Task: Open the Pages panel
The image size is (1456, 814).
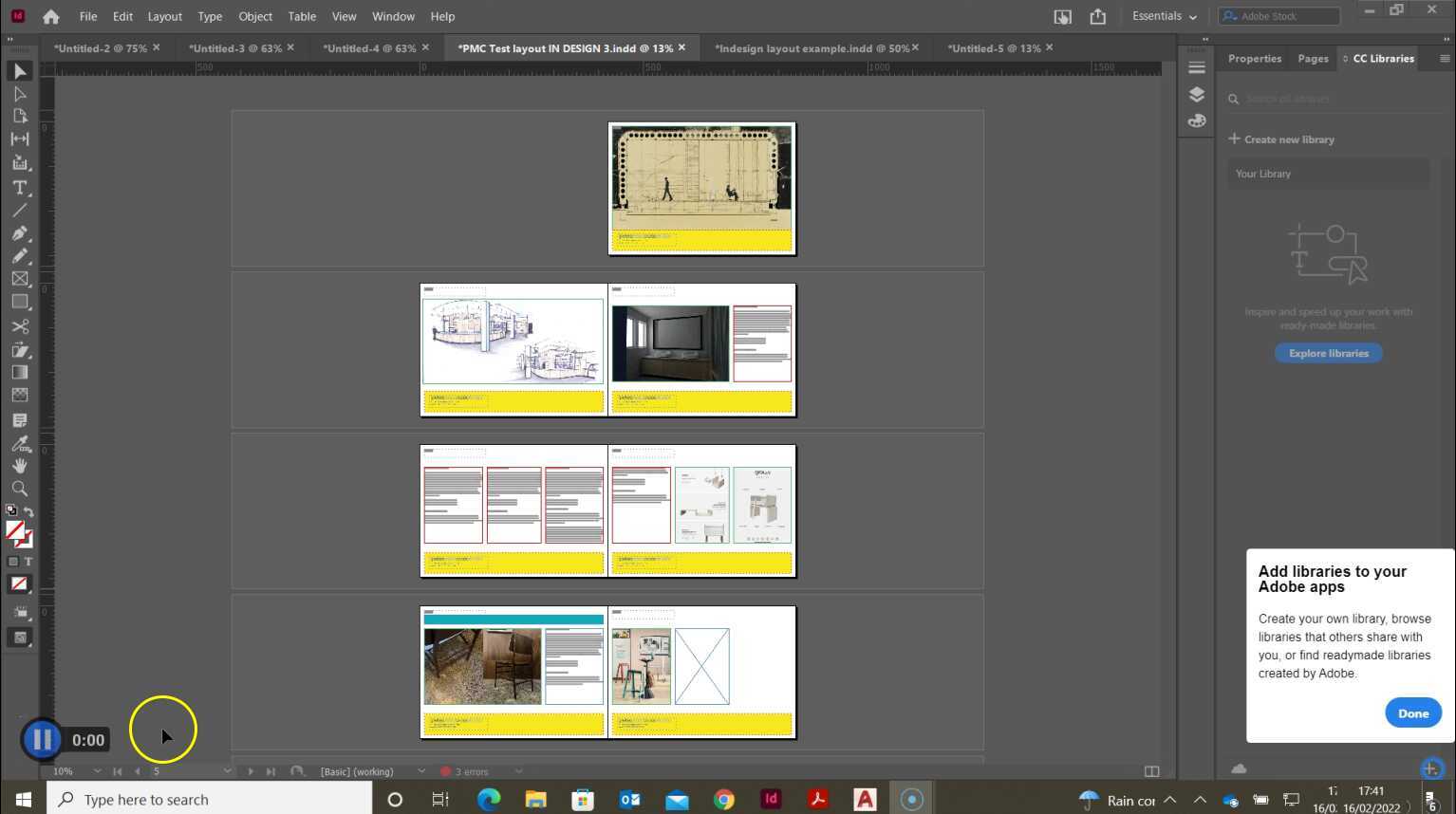Action: coord(1312,58)
